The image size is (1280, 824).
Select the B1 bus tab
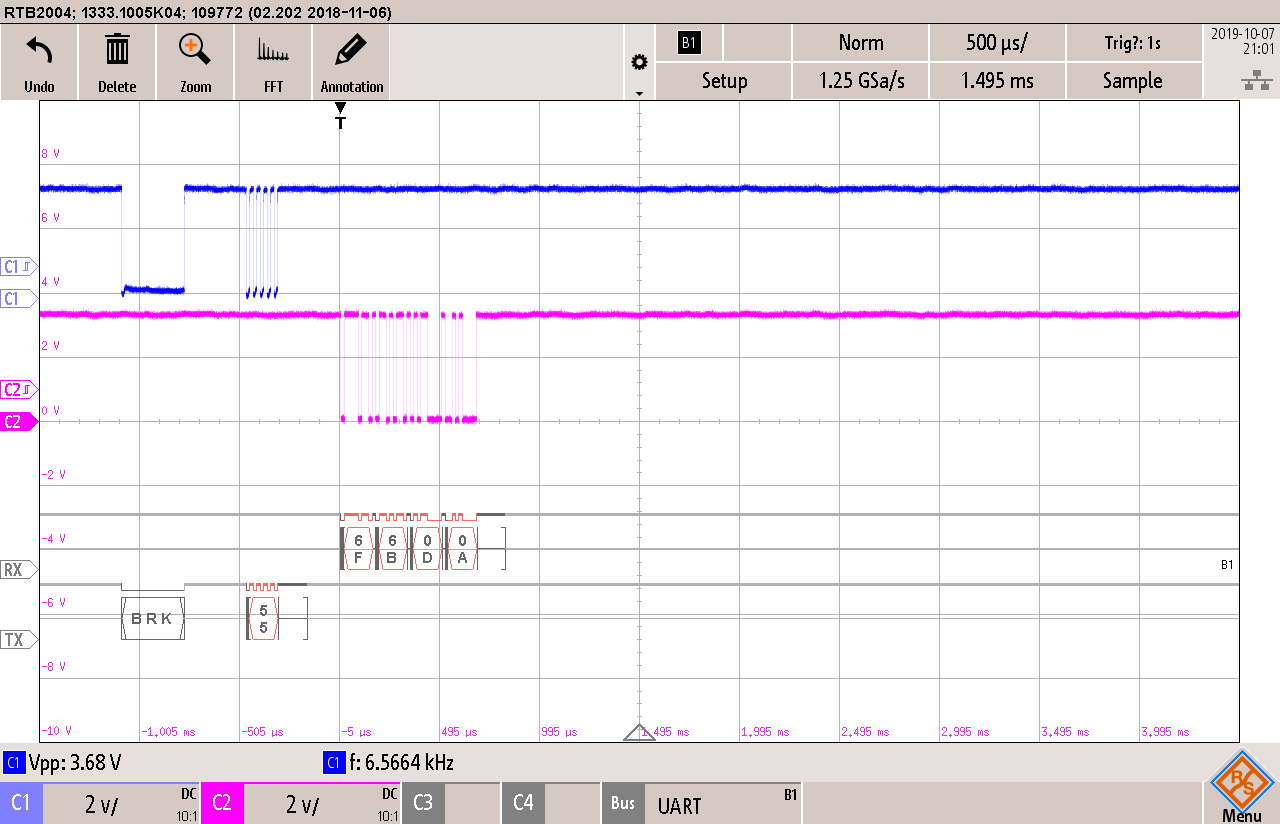click(x=689, y=43)
